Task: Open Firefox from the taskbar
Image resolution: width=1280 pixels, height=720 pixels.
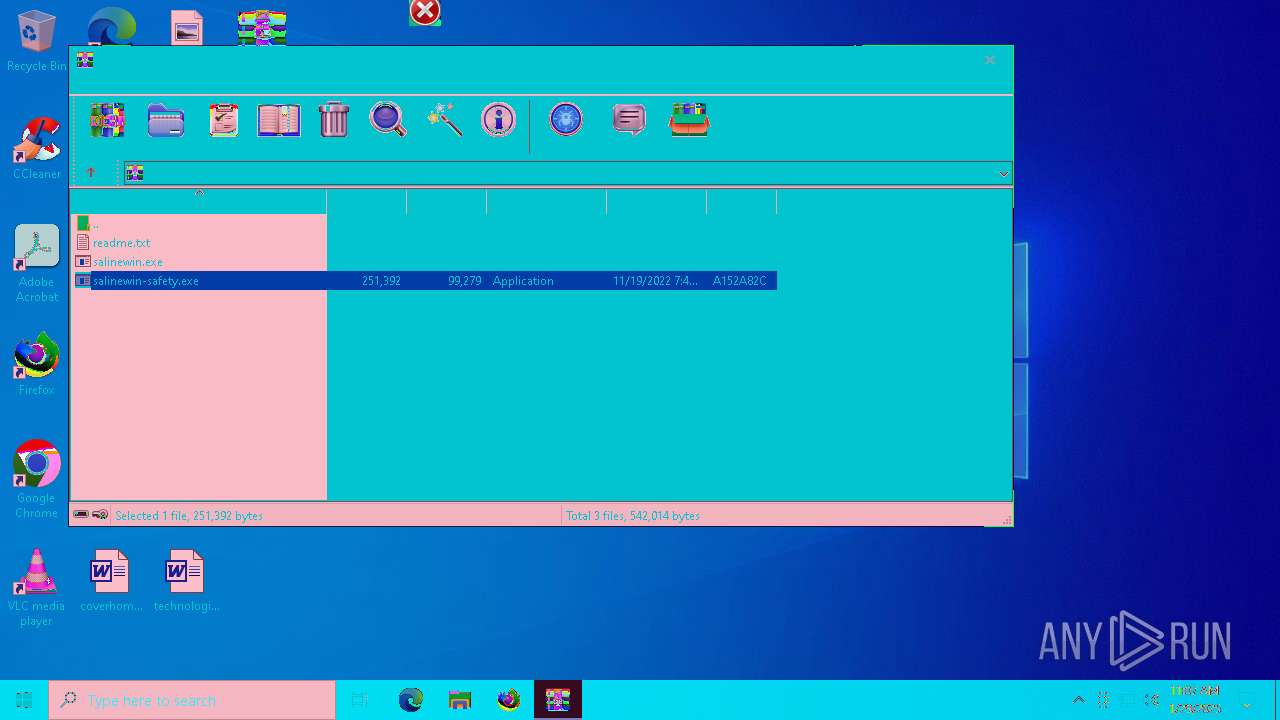Action: (509, 700)
